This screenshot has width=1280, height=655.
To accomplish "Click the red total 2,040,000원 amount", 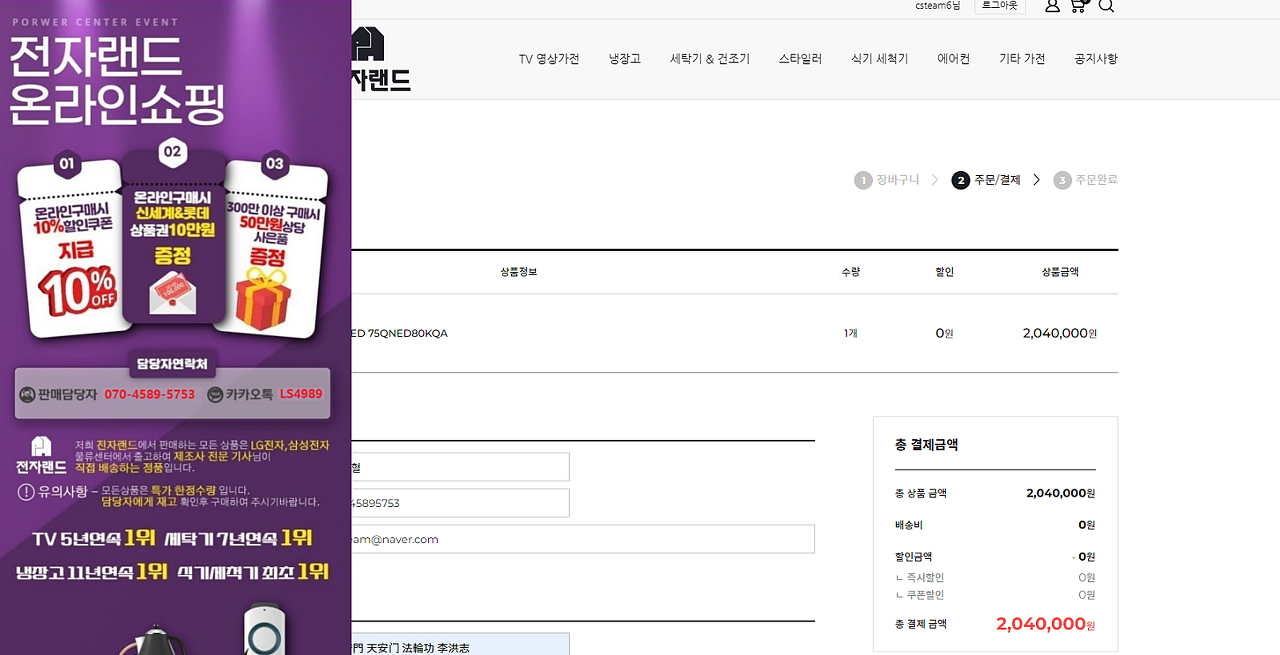I will point(1046,624).
